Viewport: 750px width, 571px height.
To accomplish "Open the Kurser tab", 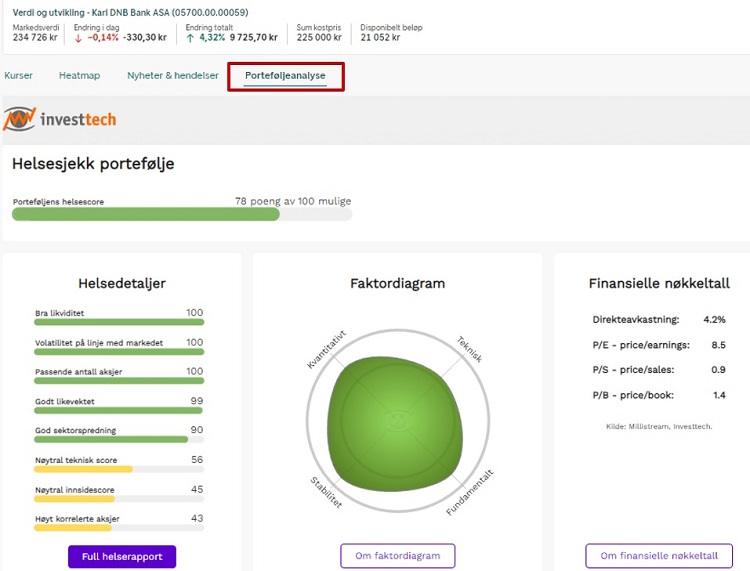I will click(18, 76).
